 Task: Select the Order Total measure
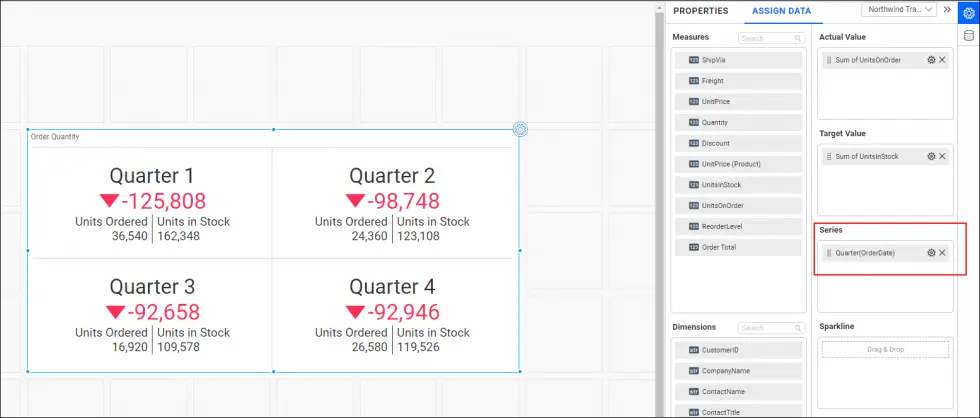pyautogui.click(x=738, y=247)
